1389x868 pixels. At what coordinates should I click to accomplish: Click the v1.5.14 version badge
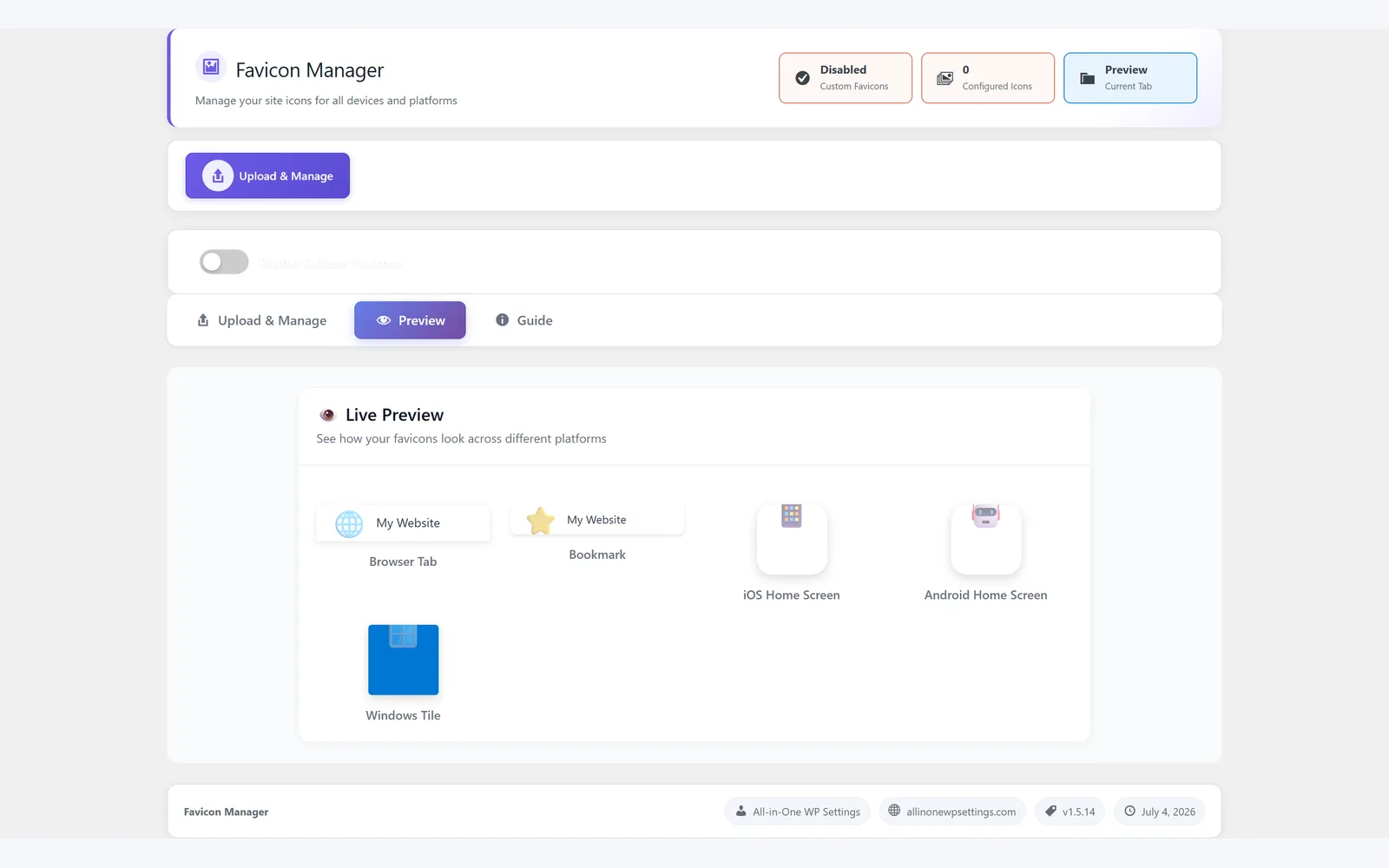[1070, 812]
